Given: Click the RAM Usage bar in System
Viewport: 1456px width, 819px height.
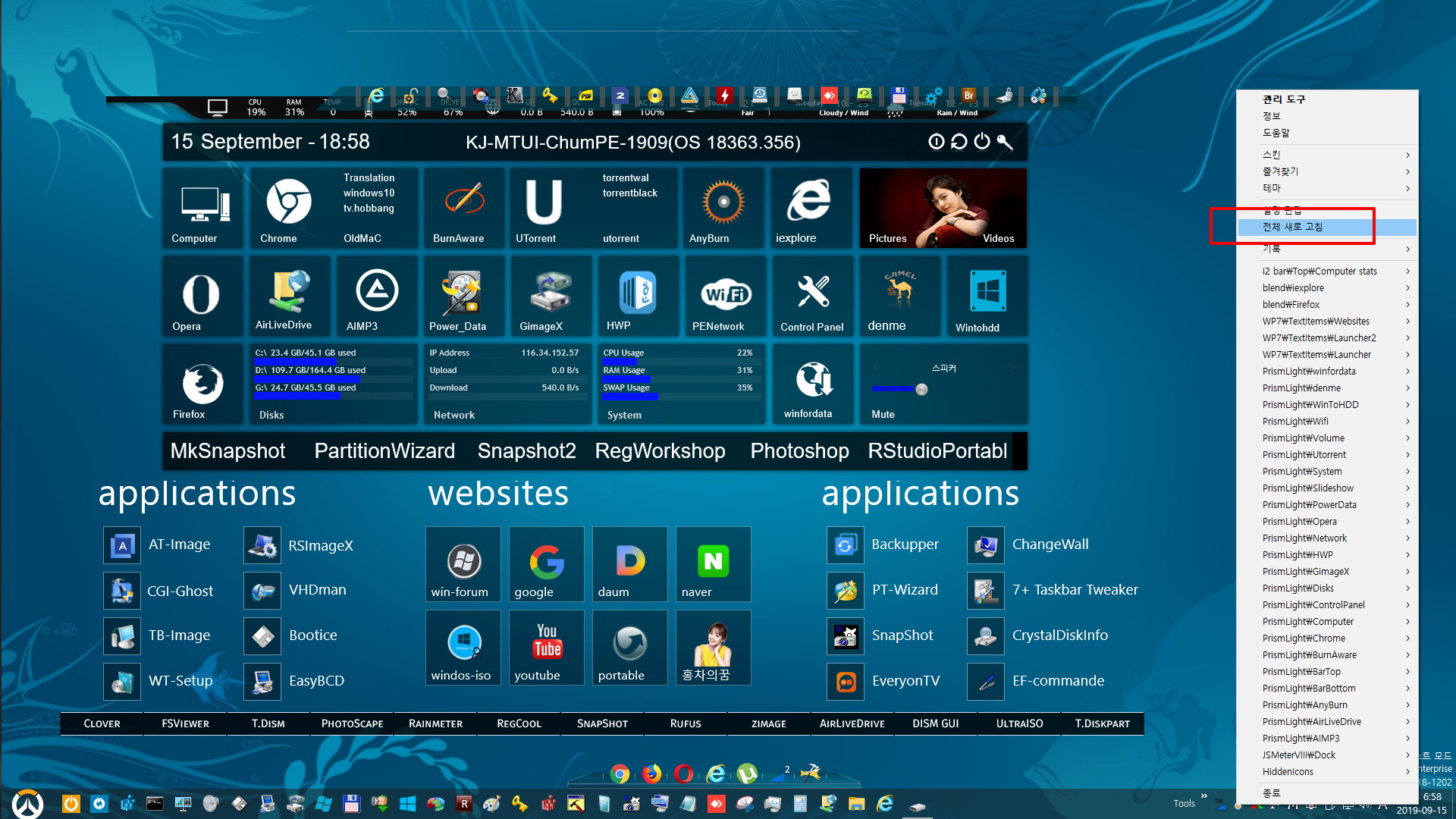Looking at the screenshot, I should click(681, 378).
